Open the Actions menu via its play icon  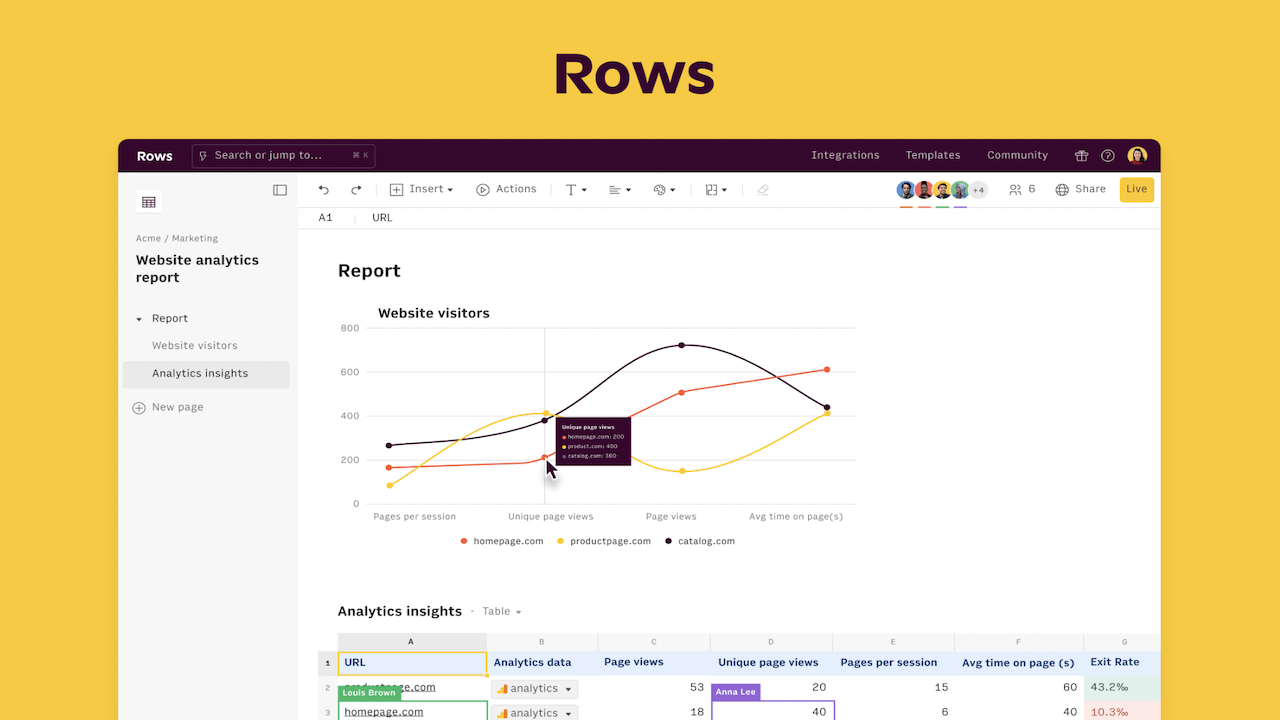tap(481, 189)
